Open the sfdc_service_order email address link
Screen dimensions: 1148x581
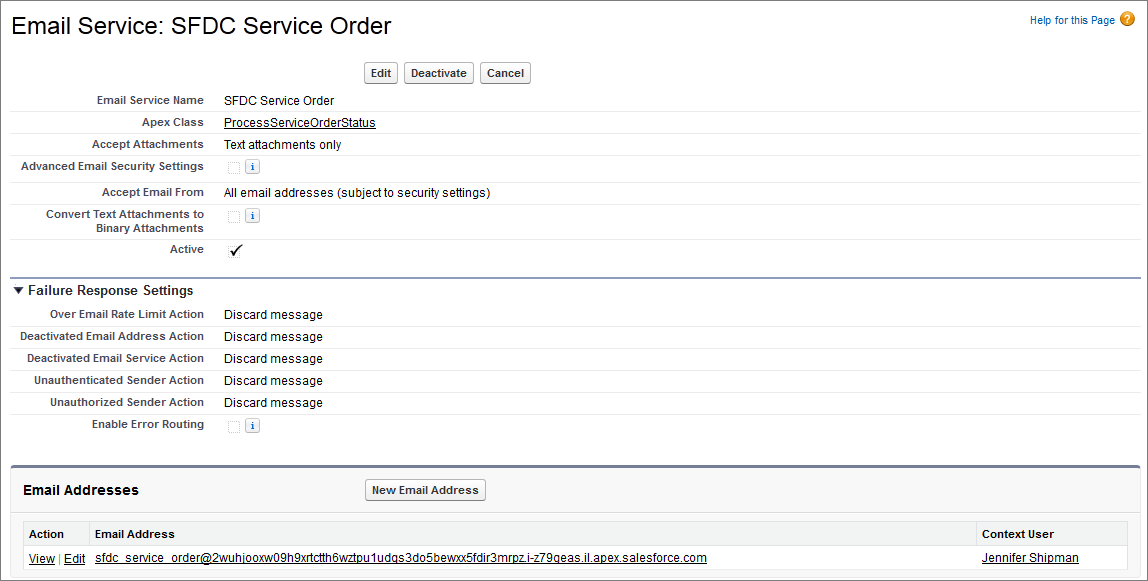click(x=400, y=558)
